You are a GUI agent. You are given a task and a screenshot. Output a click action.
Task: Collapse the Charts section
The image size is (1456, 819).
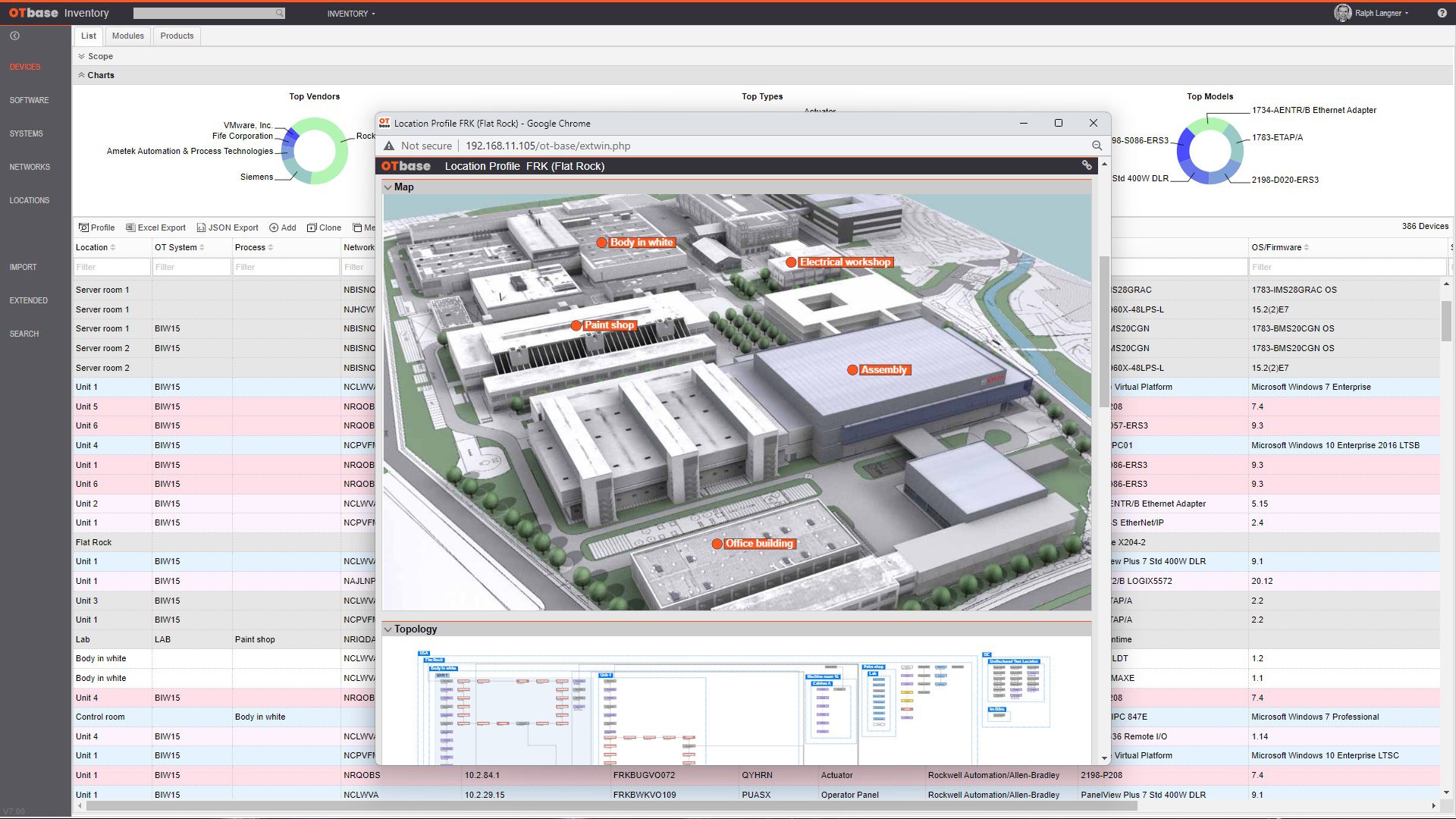96,75
